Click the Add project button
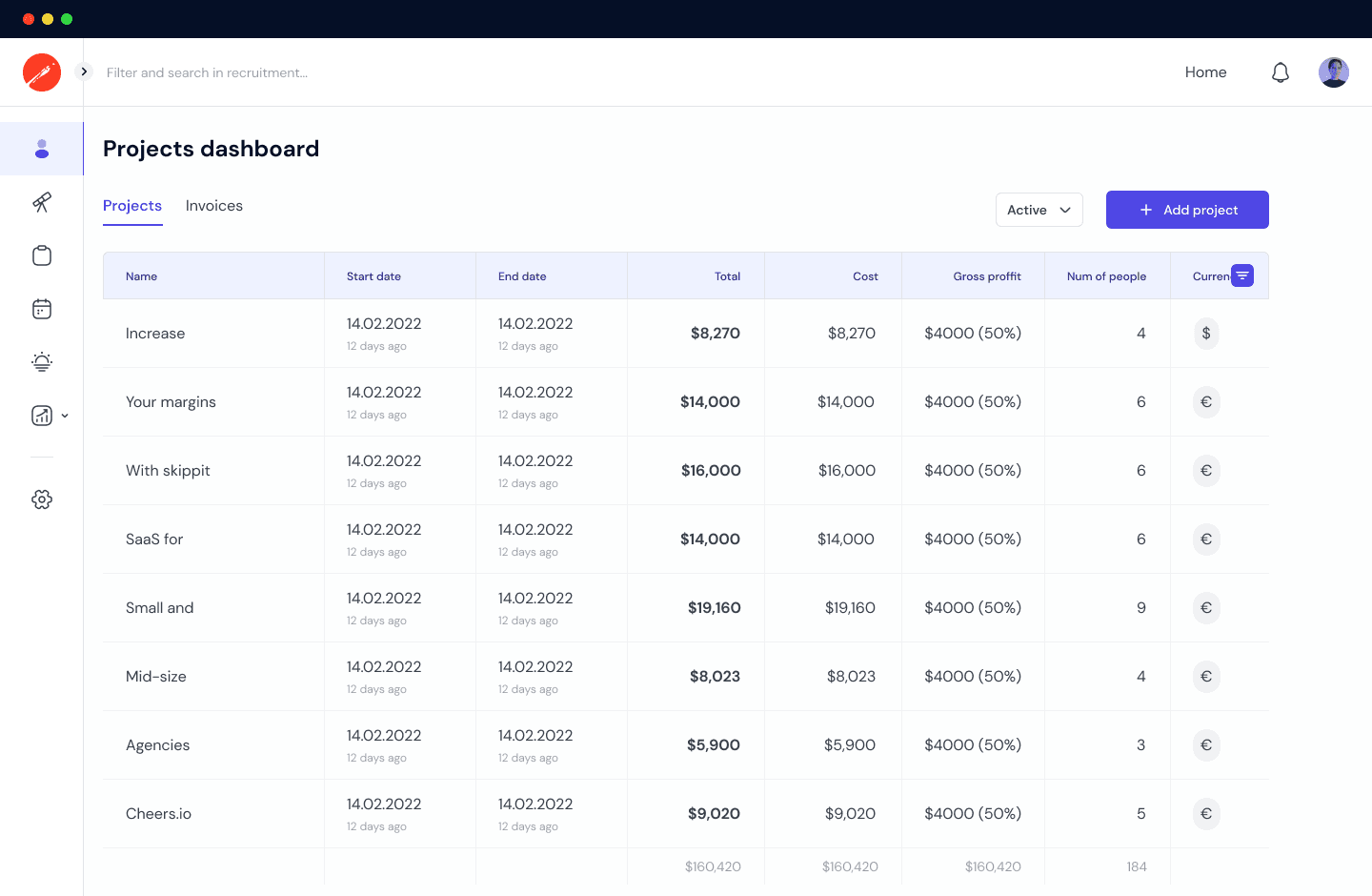This screenshot has width=1372, height=896. tap(1187, 209)
